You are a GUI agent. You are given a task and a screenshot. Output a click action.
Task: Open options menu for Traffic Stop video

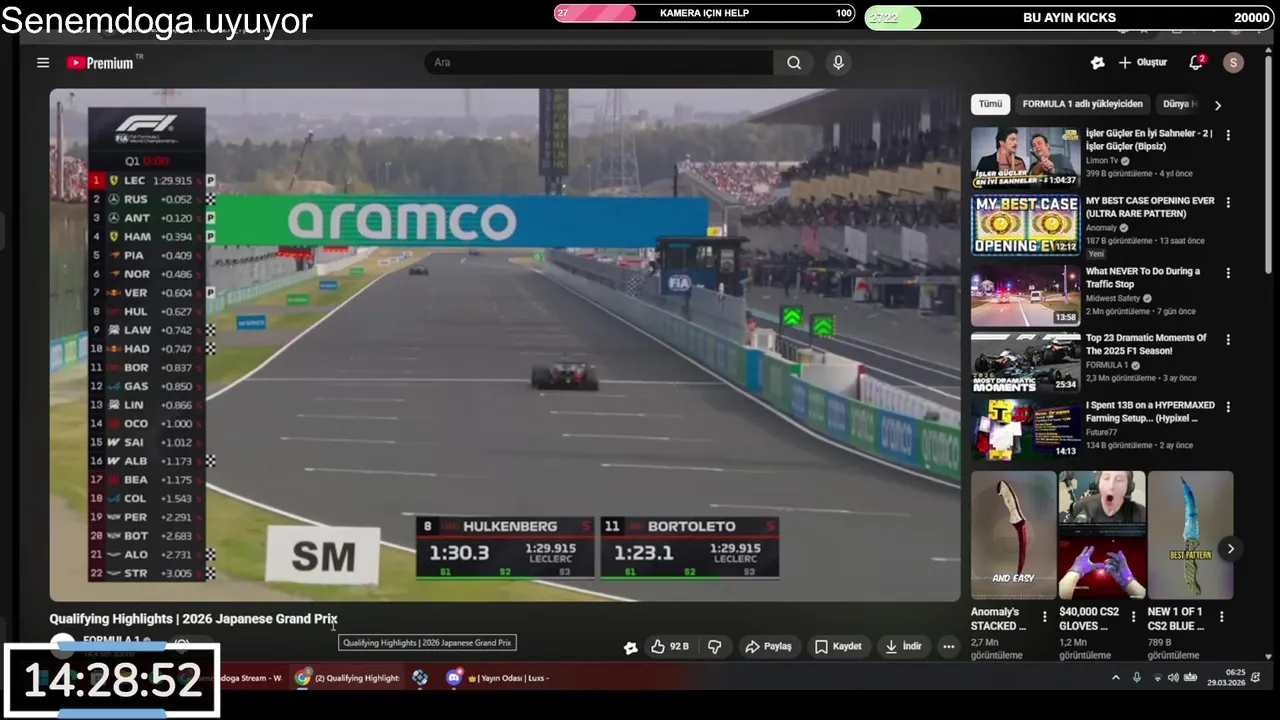(x=1228, y=272)
